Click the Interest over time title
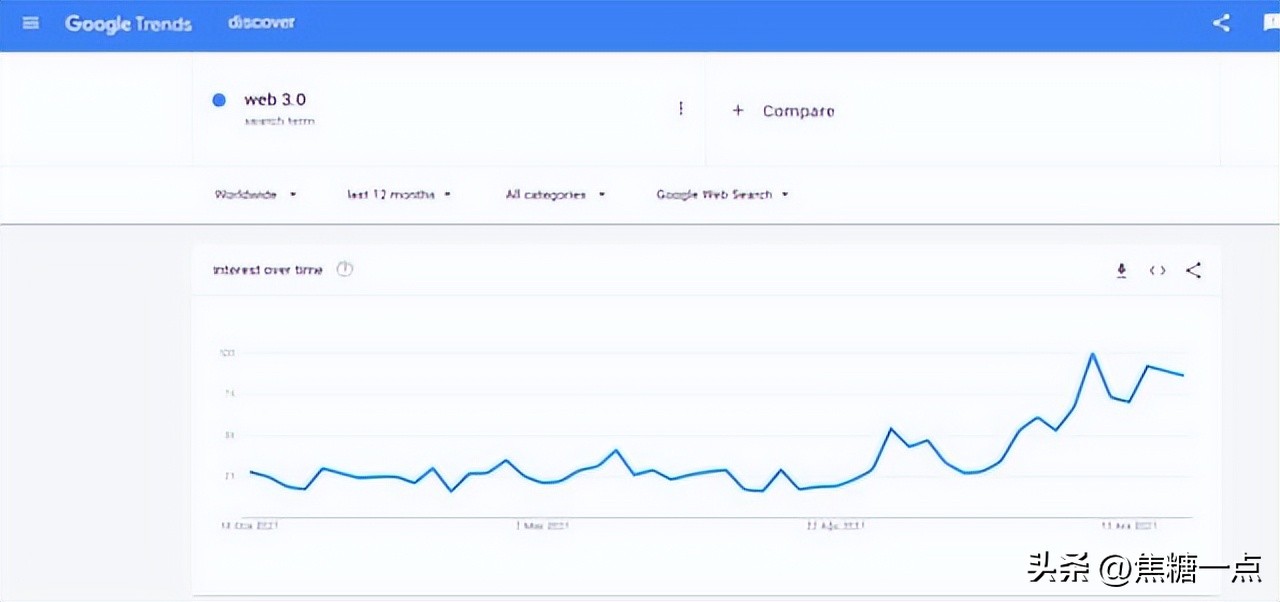Viewport: 1280px width, 602px height. tap(267, 270)
